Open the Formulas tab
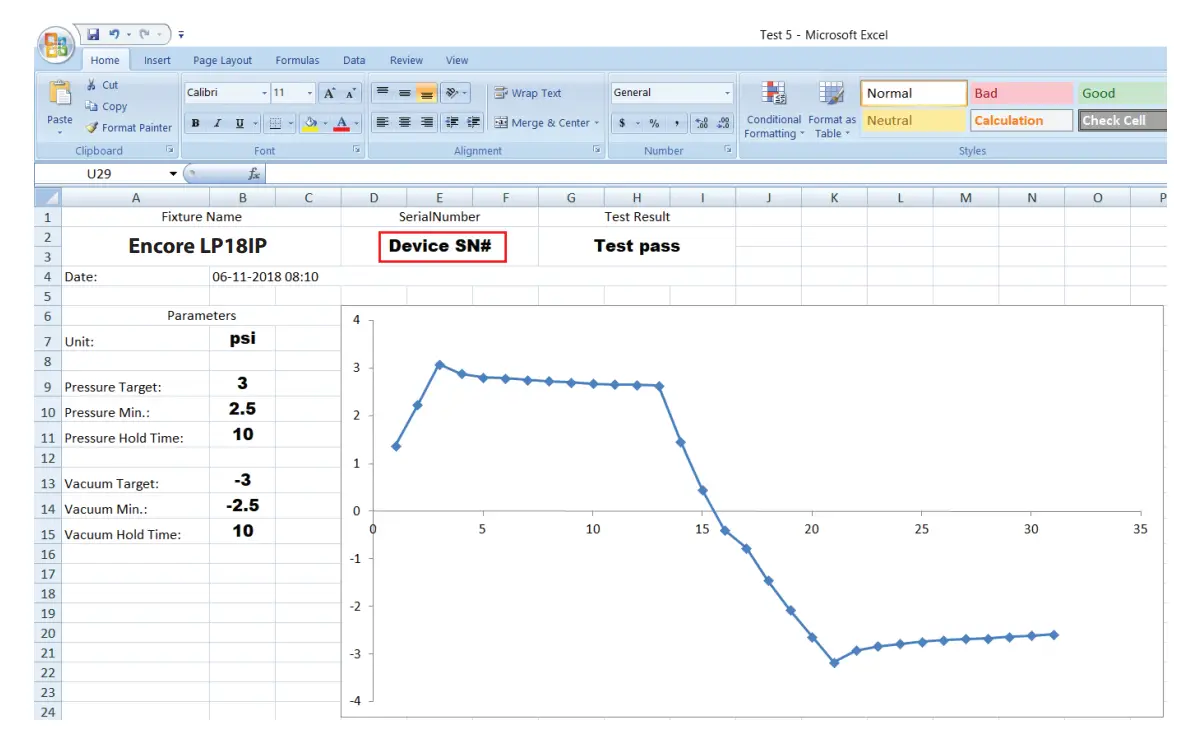 [x=297, y=60]
